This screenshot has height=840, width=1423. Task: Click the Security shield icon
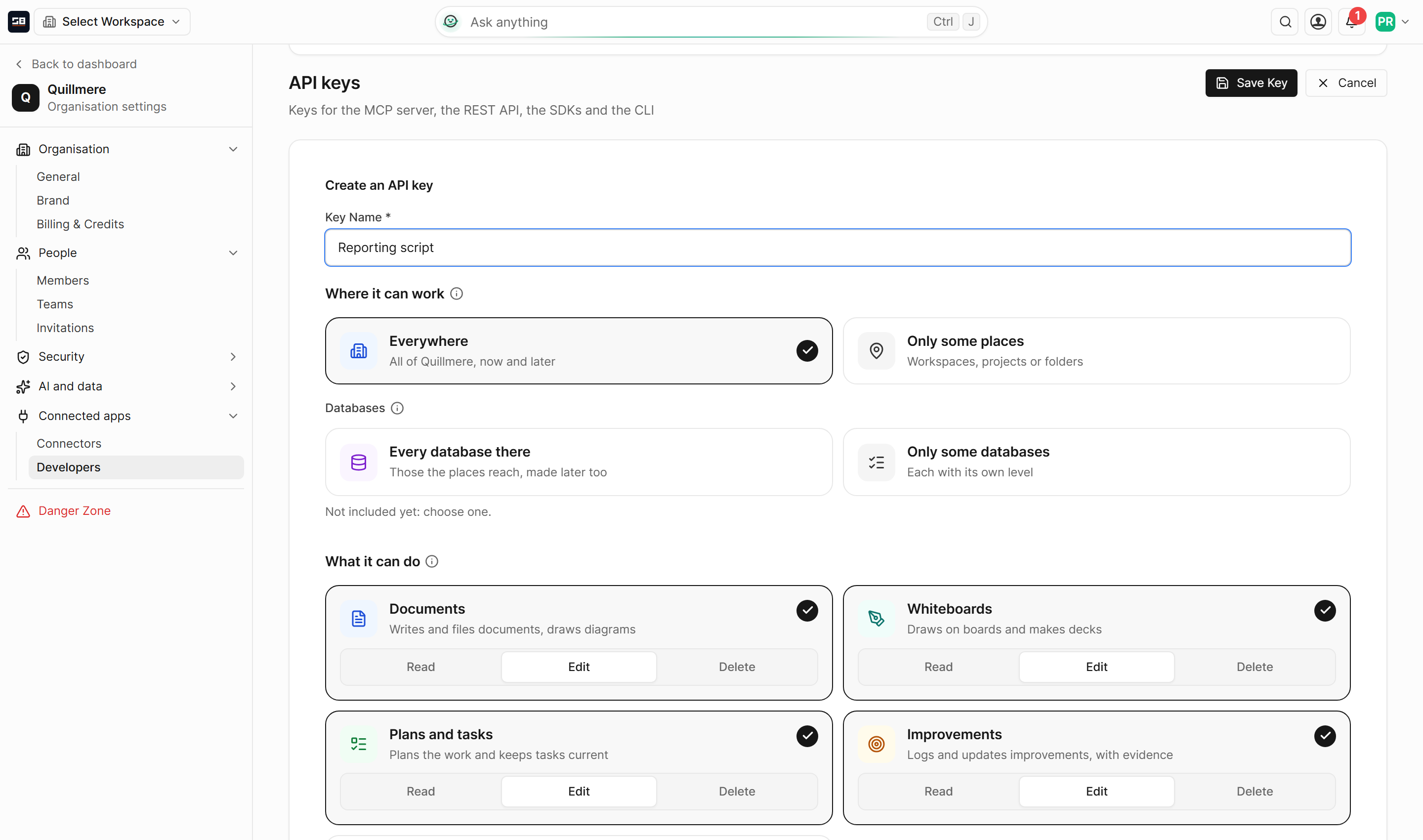pyautogui.click(x=23, y=357)
